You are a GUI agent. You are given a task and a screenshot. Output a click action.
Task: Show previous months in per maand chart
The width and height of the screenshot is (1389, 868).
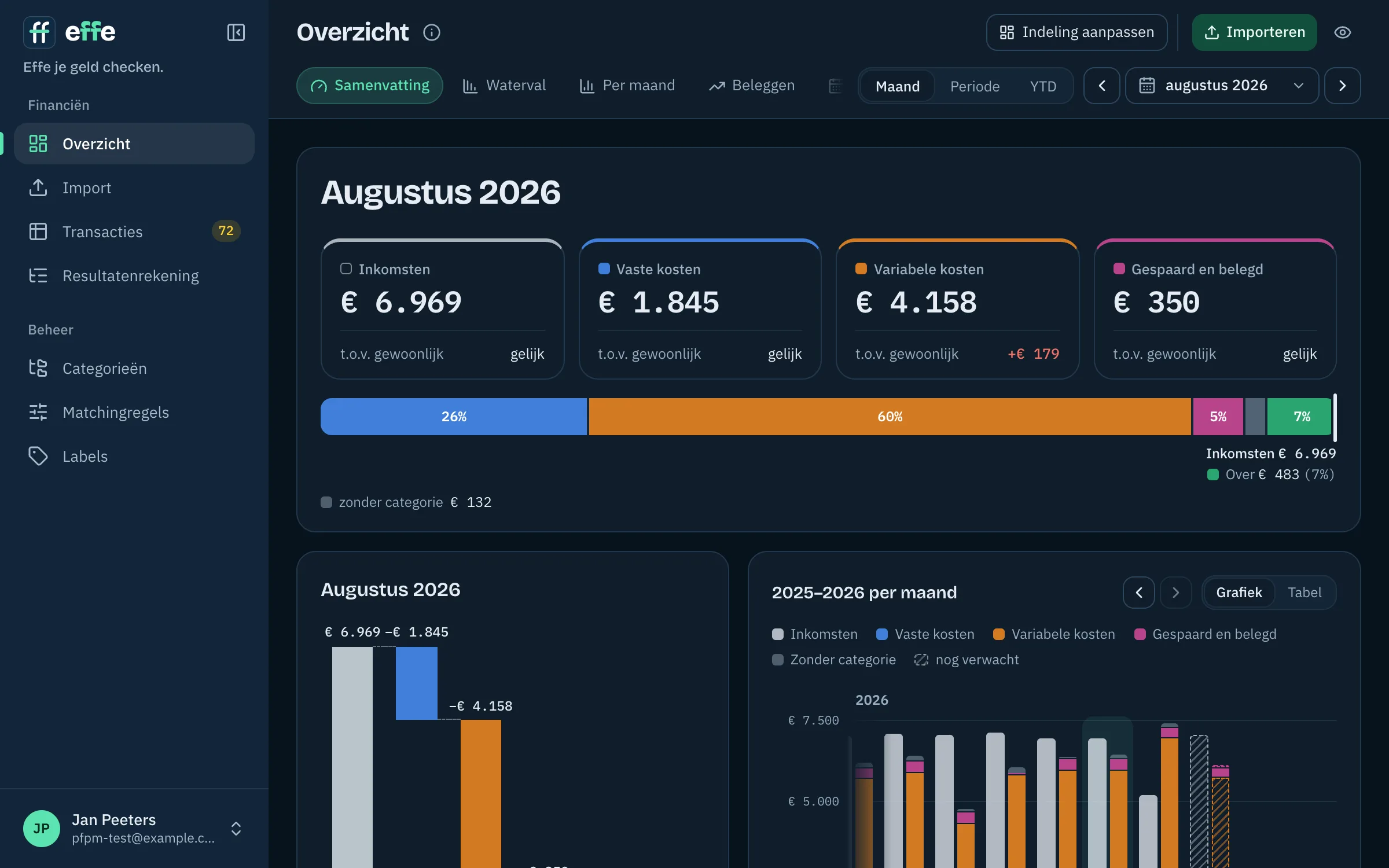click(x=1138, y=593)
